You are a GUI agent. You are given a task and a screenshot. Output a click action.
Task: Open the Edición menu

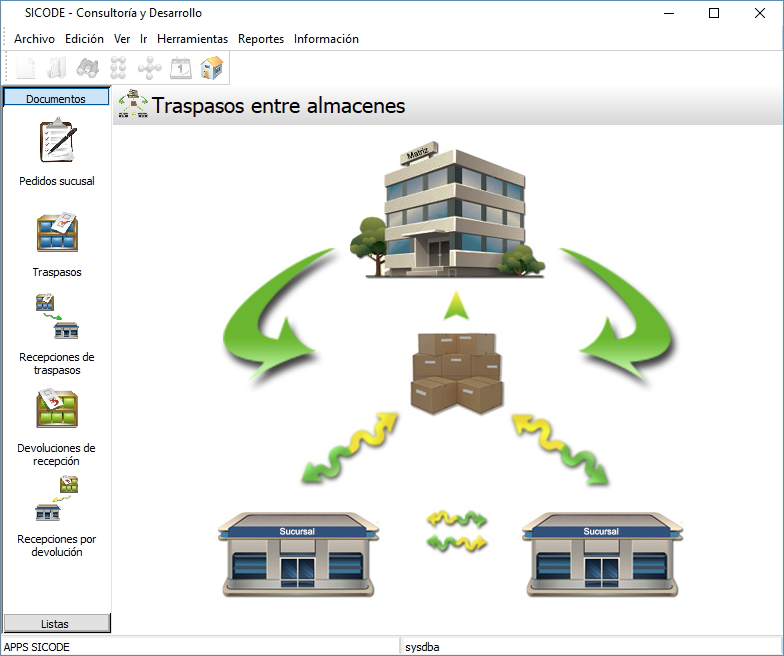(84, 39)
